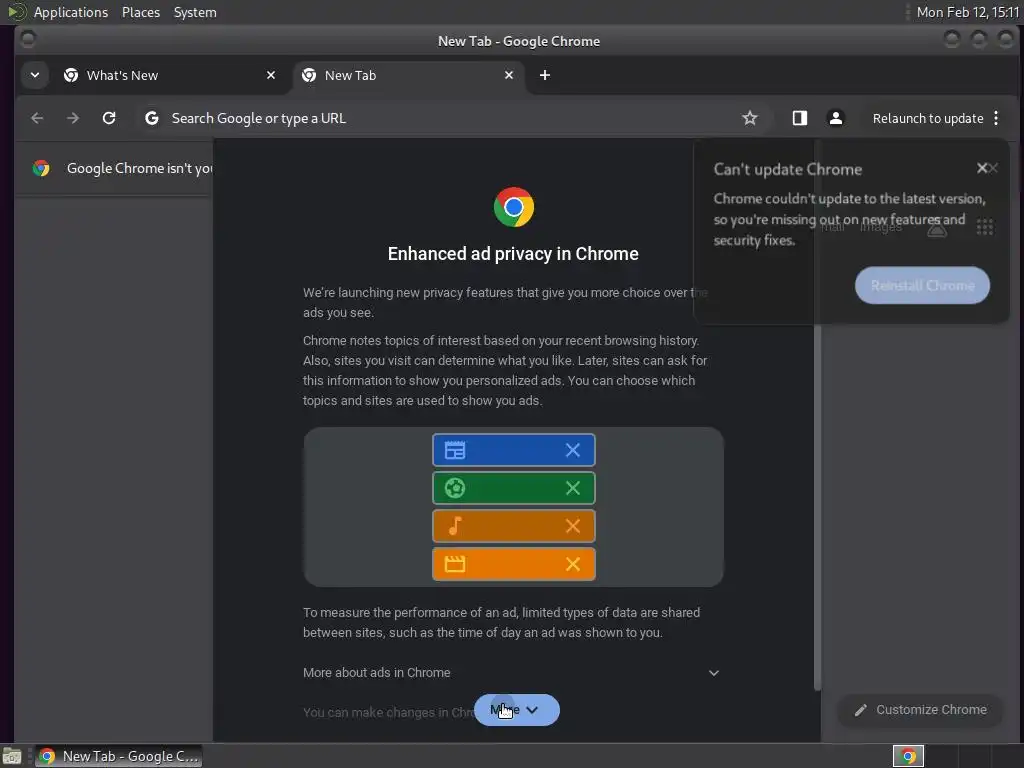The width and height of the screenshot is (1024, 768).
Task: Click the Chrome icon in workspace switcher
Action: [908, 756]
